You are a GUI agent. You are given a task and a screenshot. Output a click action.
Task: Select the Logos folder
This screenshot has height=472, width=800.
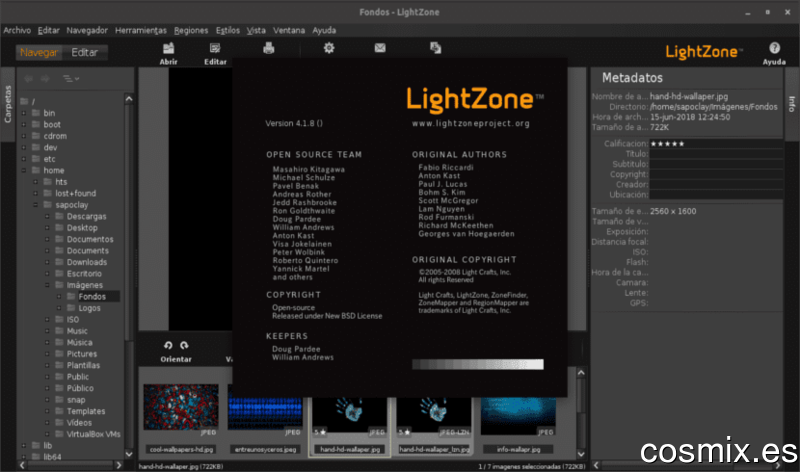[x=89, y=308]
